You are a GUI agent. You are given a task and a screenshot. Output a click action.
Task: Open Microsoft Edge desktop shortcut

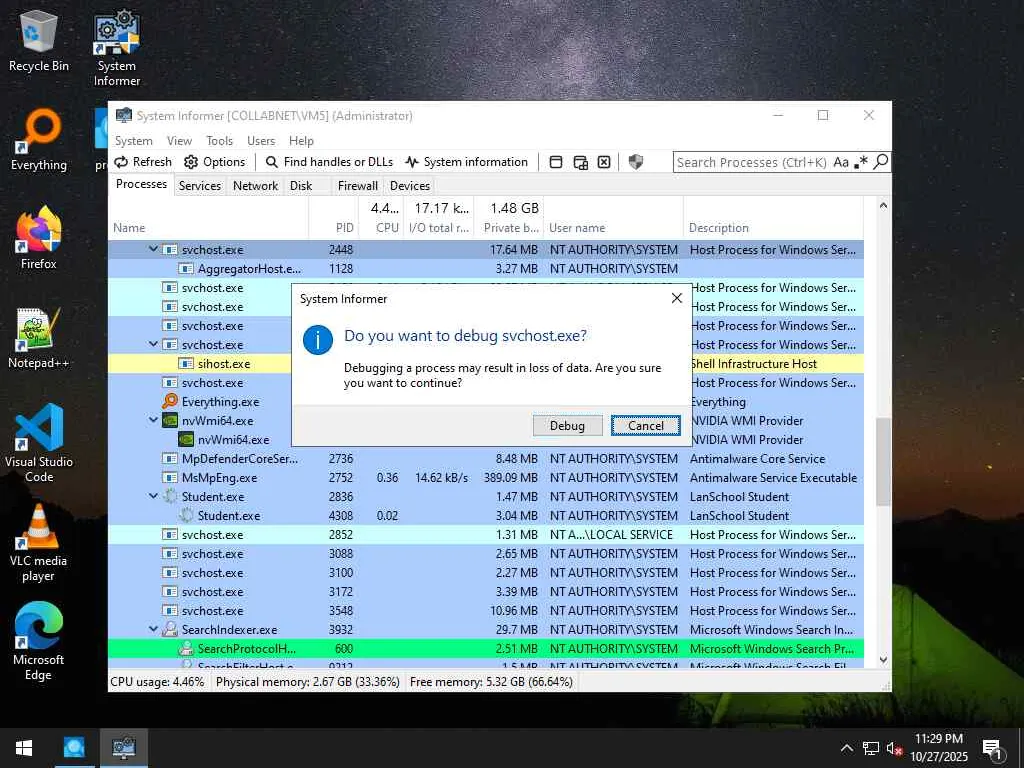[x=39, y=641]
